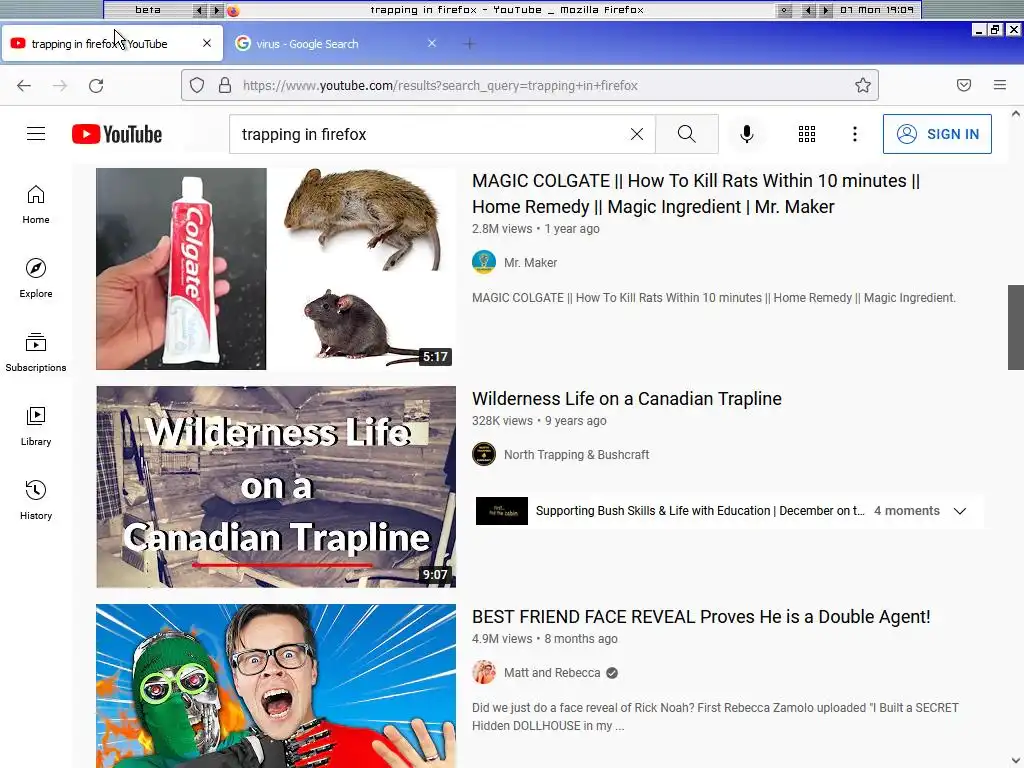Screen dimensions: 1024x768
Task: Click the clock 07 Mon 19:09
Action: [877, 10]
